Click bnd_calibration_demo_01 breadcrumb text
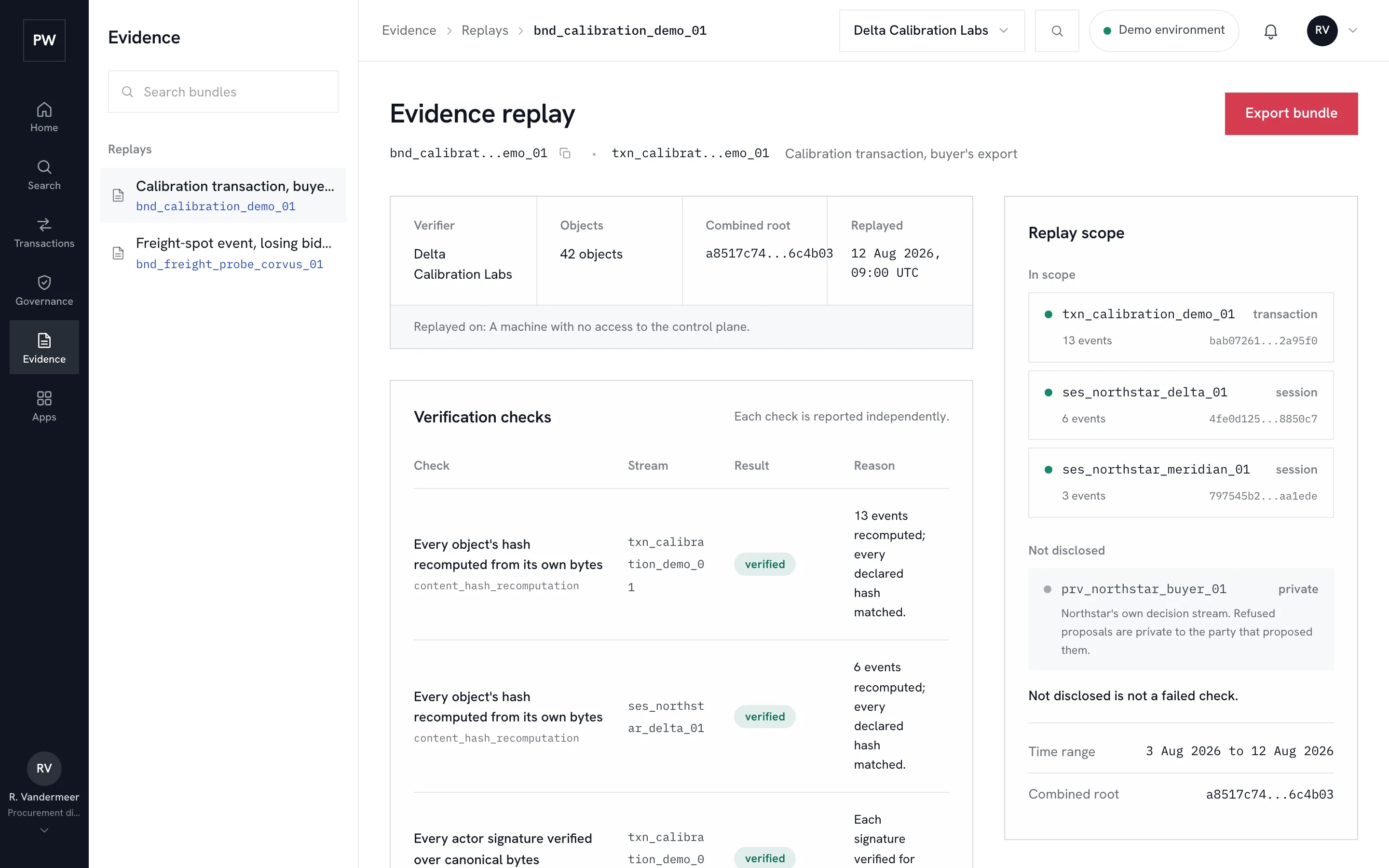The image size is (1389, 868). tap(620, 30)
